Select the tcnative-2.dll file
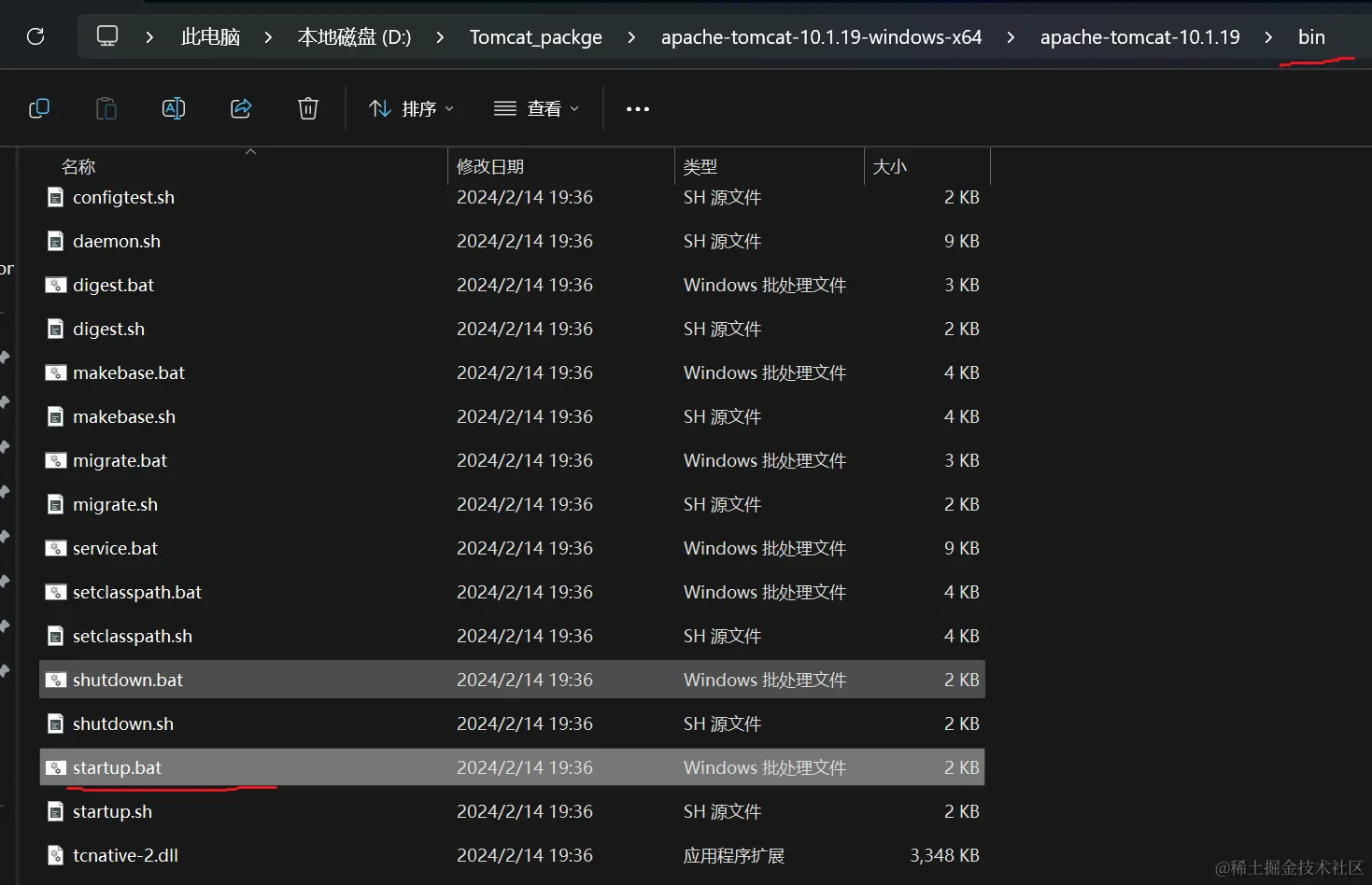 pos(125,854)
